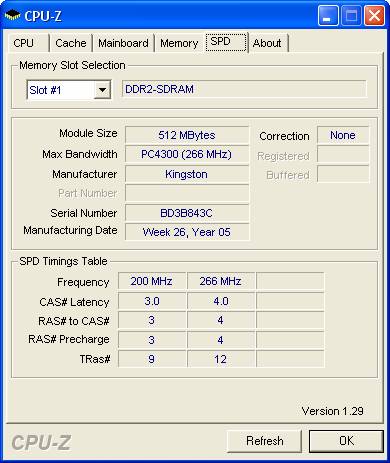Click the SPD Timings Table group label
The width and height of the screenshot is (390, 463).
[x=63, y=261]
